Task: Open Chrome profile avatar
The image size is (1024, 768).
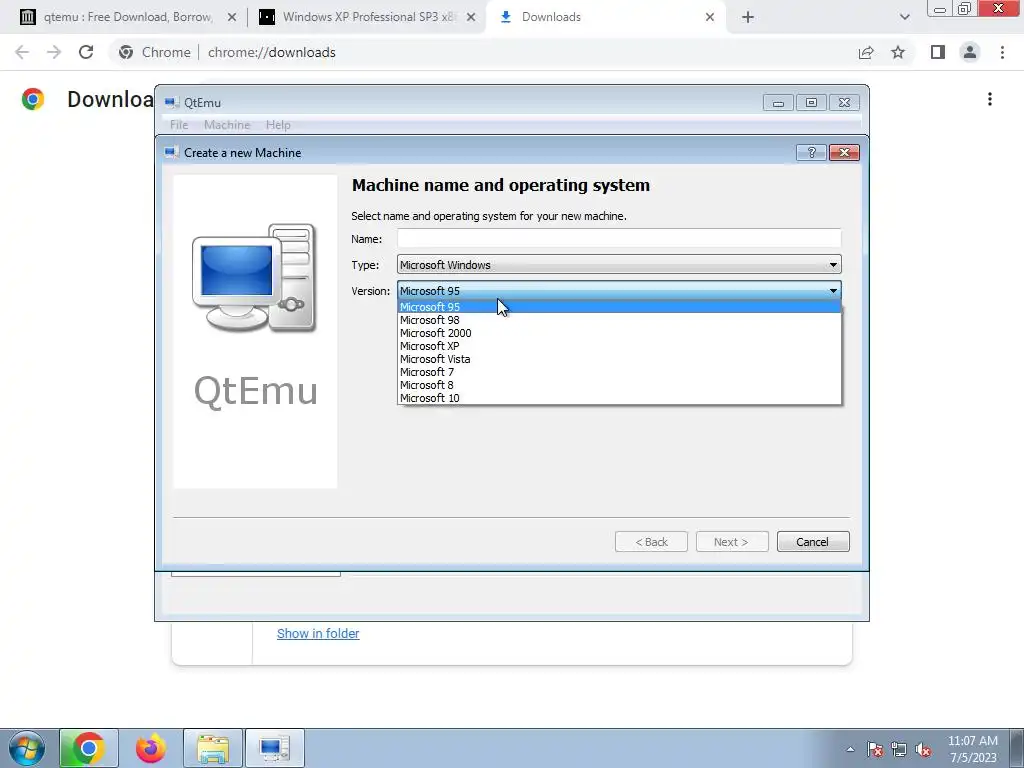Action: tap(970, 52)
